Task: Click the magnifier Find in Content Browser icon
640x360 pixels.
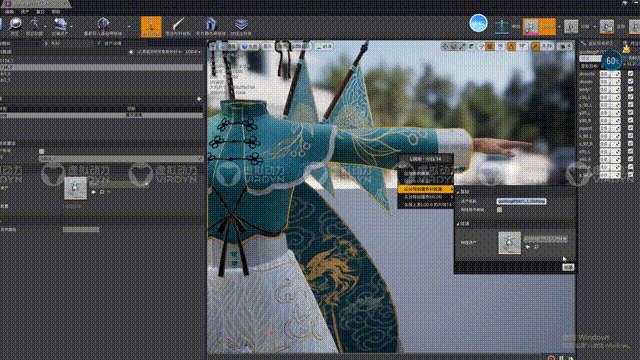Action: tap(15, 24)
